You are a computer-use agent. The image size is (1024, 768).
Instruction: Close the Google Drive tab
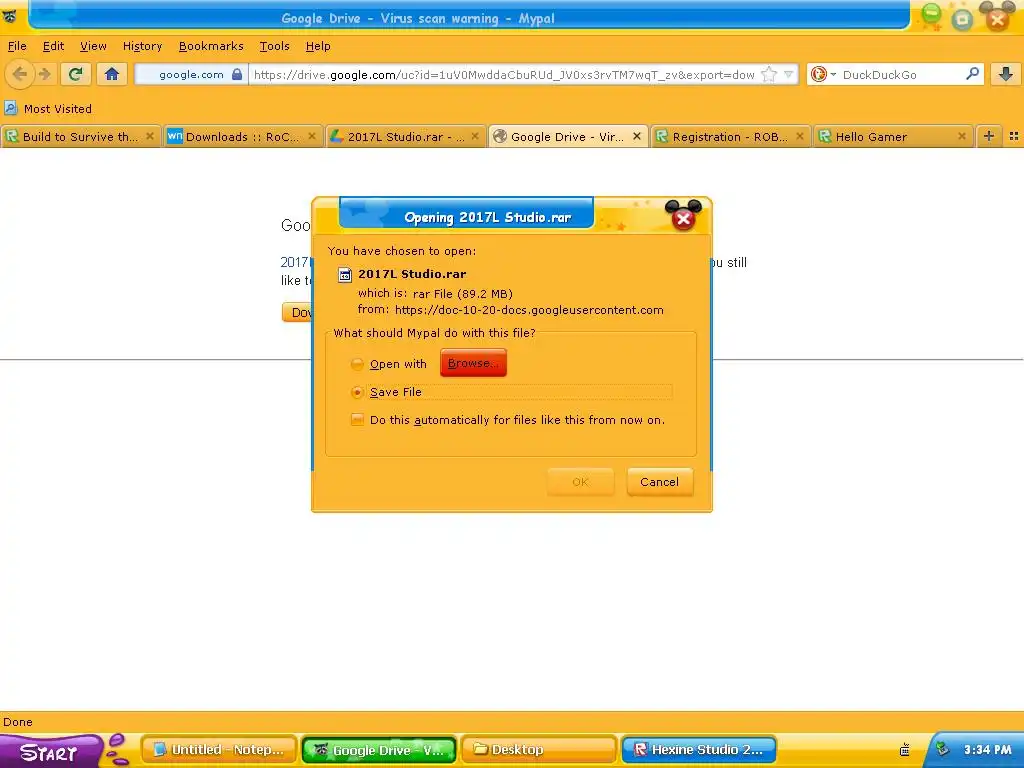pos(637,136)
